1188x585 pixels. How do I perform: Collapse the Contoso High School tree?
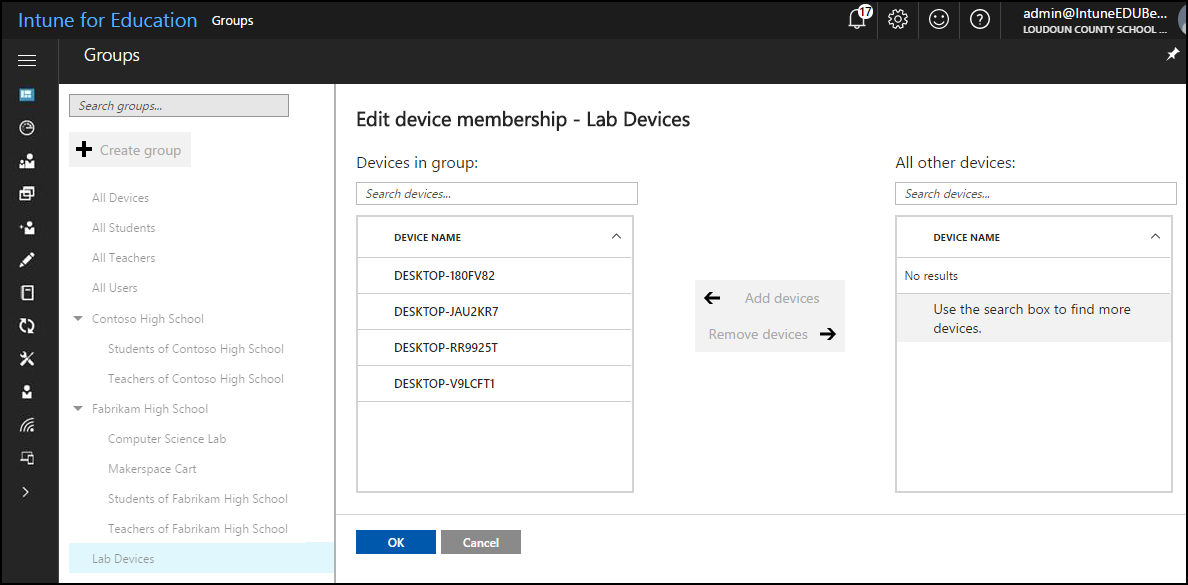78,319
